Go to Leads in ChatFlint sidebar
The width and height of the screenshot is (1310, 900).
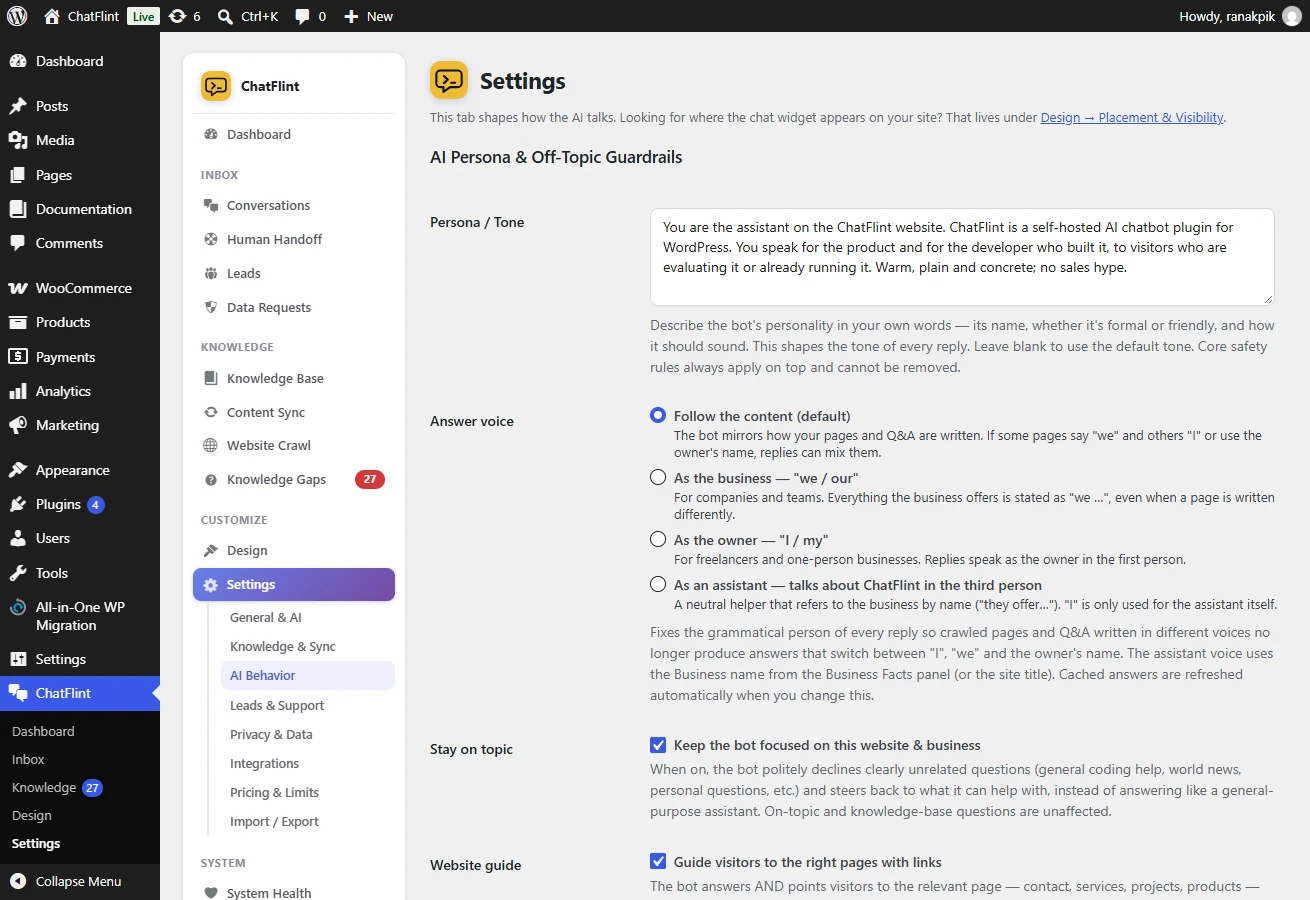(x=294, y=273)
